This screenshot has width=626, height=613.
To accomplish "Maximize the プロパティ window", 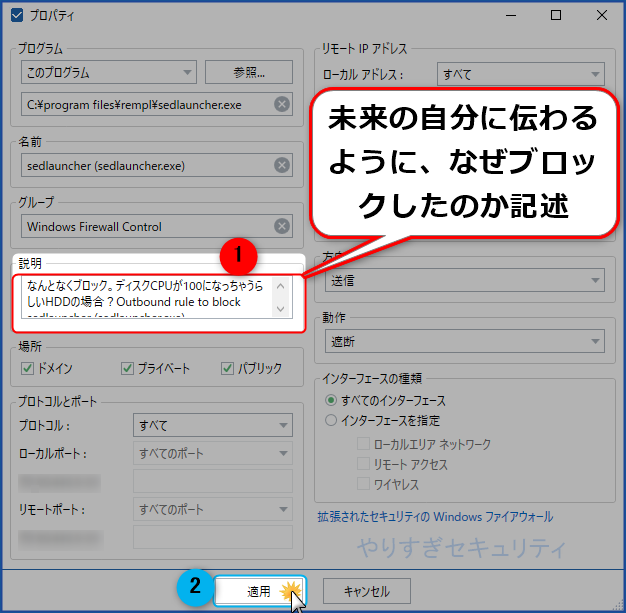I will pyautogui.click(x=556, y=15).
